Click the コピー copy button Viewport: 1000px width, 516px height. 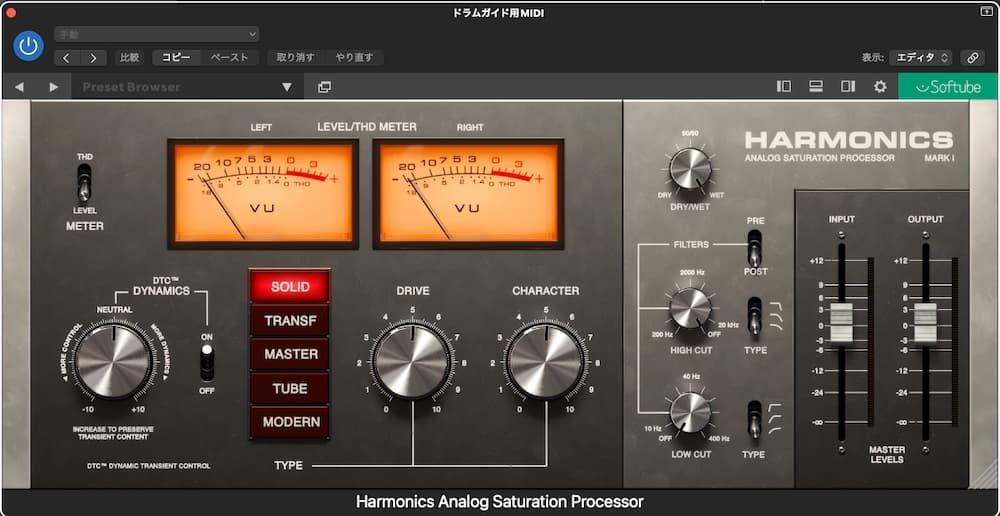[176, 57]
